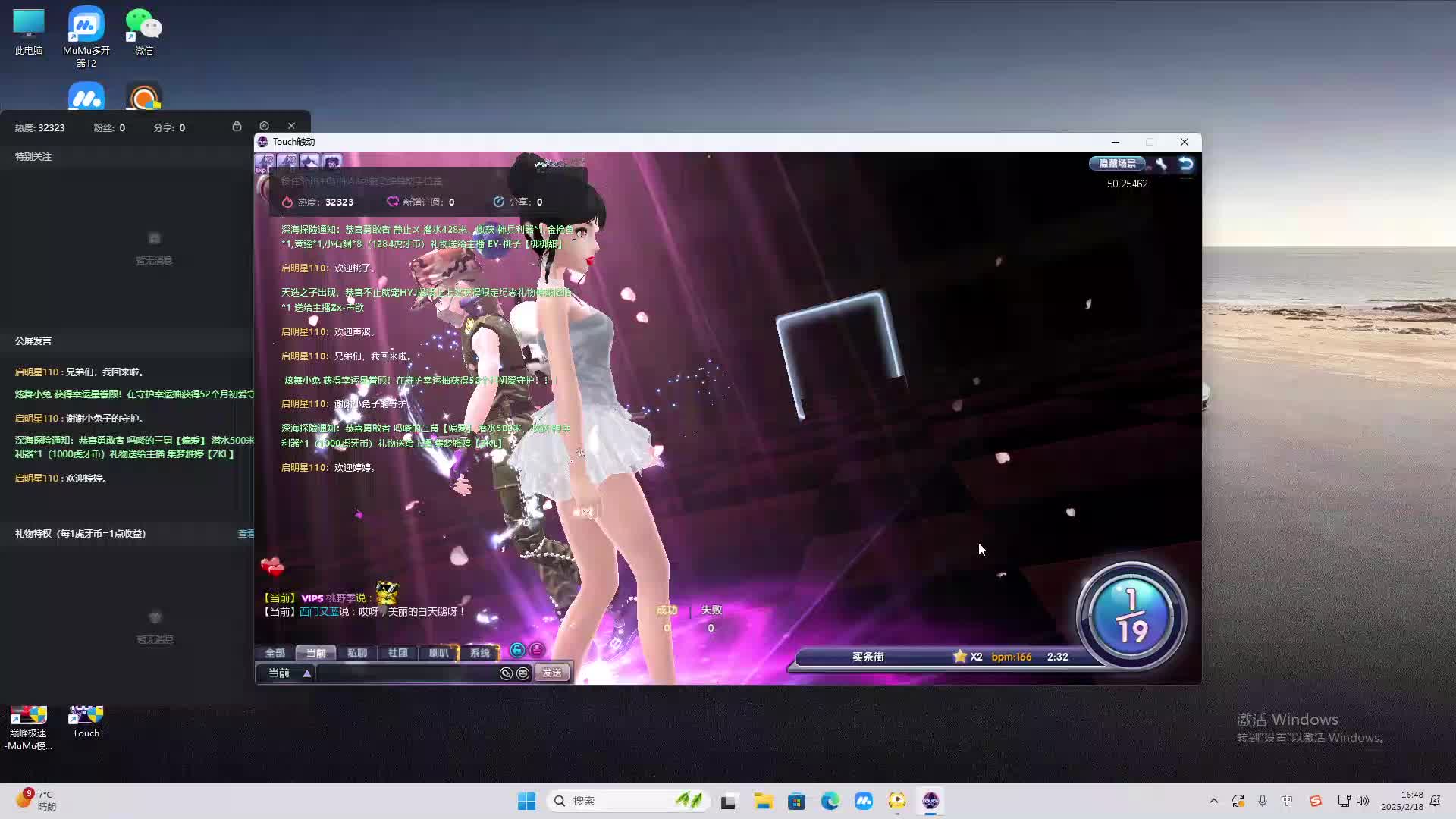
Task: Switch to the 系统 chat tab
Action: 479,653
